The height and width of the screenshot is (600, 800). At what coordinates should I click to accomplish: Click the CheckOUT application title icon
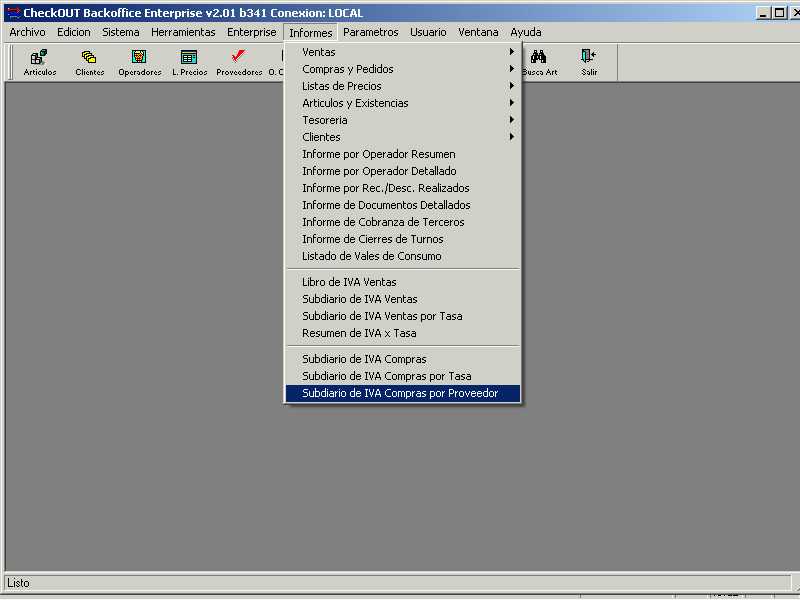(13, 13)
